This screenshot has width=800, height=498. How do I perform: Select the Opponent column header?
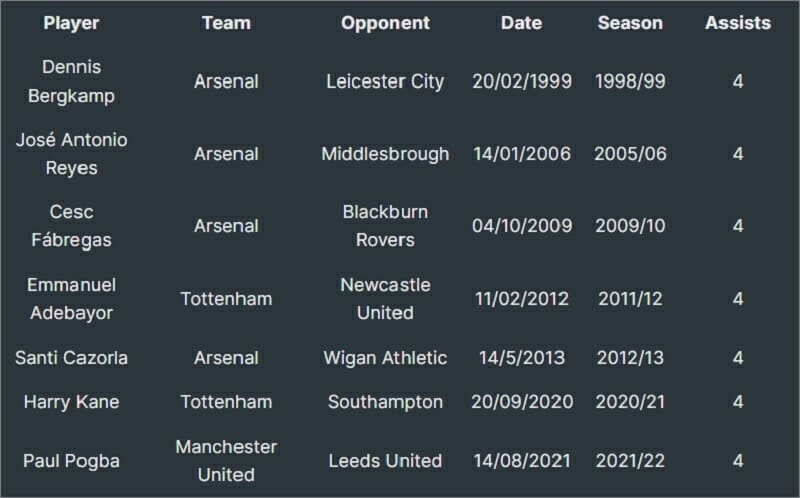pos(385,23)
